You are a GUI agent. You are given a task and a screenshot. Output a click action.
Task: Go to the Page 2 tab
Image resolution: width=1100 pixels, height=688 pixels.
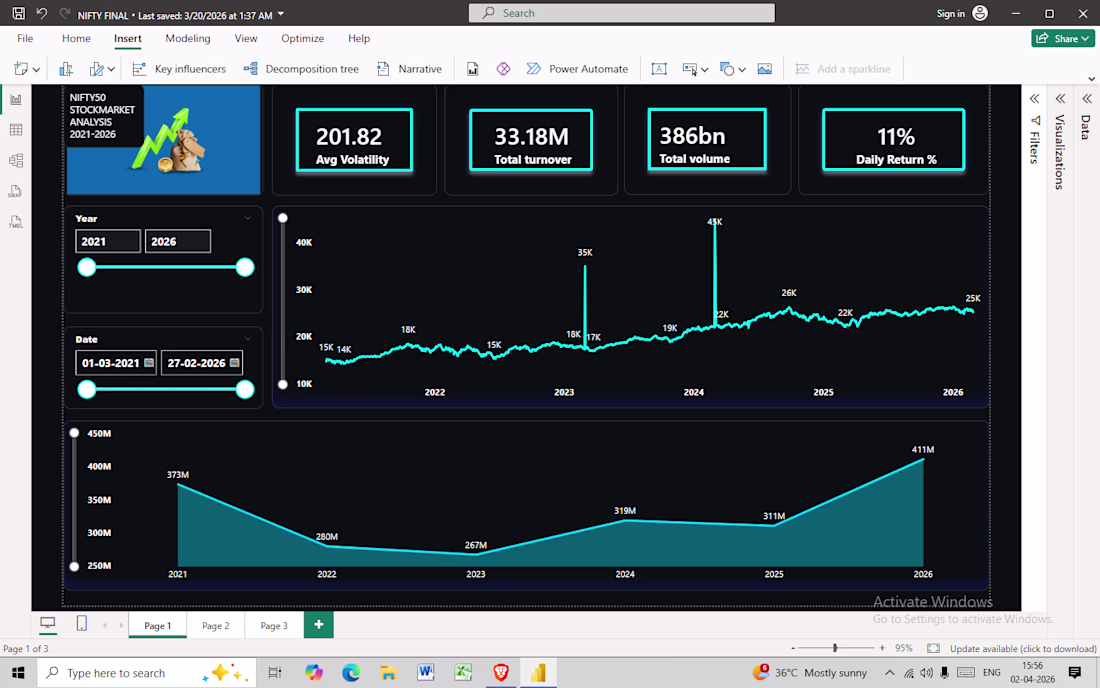click(215, 626)
